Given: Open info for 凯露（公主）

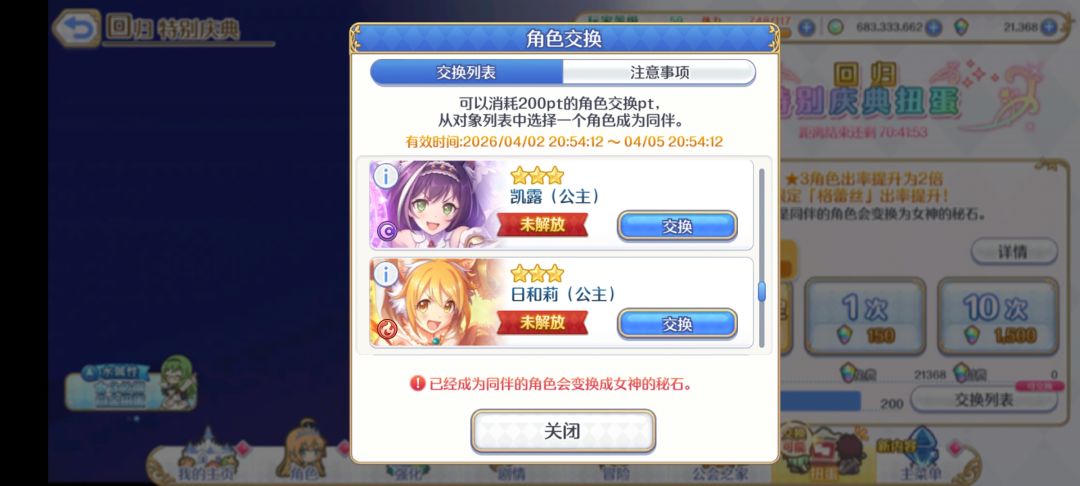Looking at the screenshot, I should point(385,177).
